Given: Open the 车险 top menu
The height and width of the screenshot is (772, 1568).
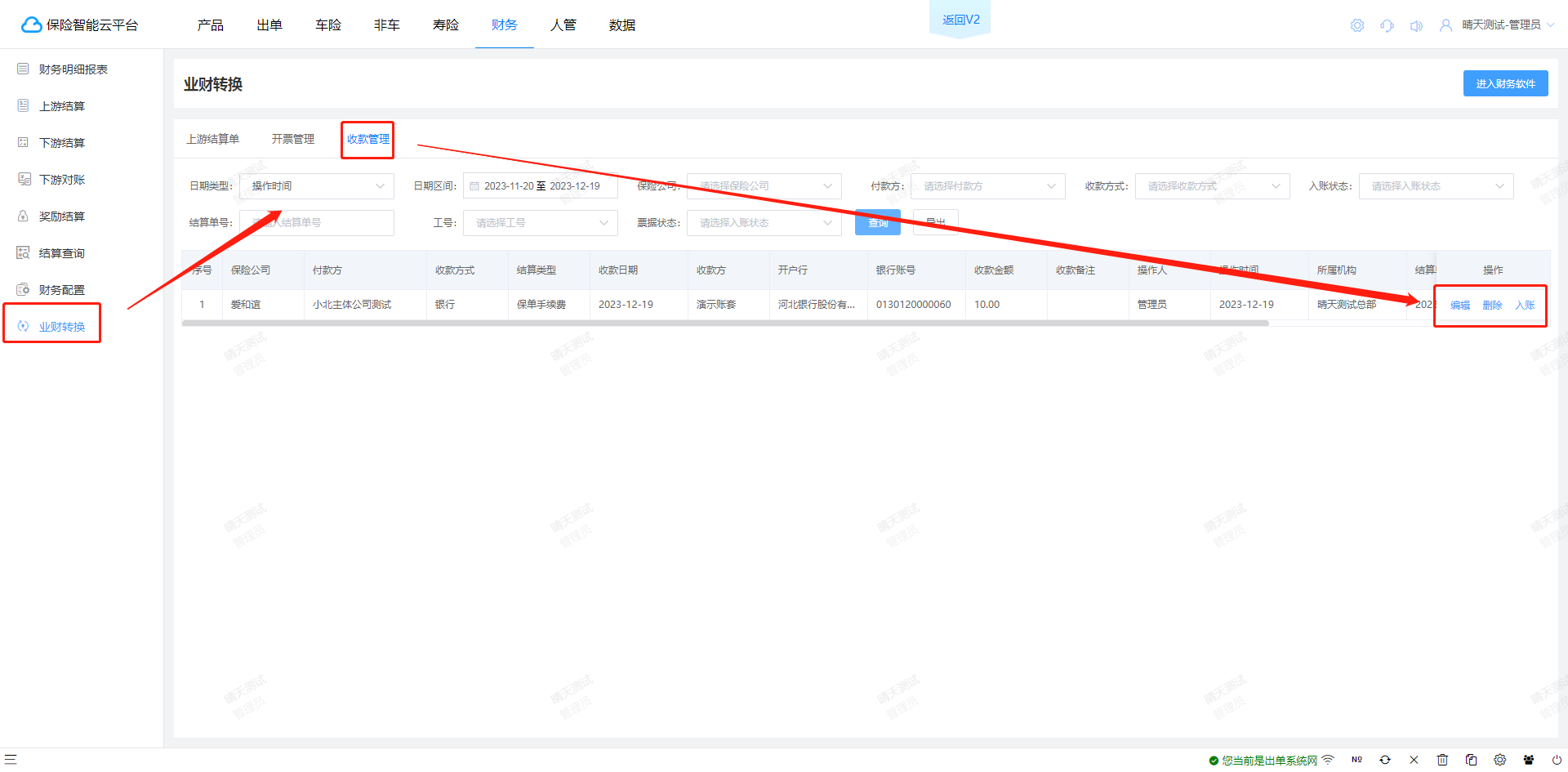Looking at the screenshot, I should (328, 25).
